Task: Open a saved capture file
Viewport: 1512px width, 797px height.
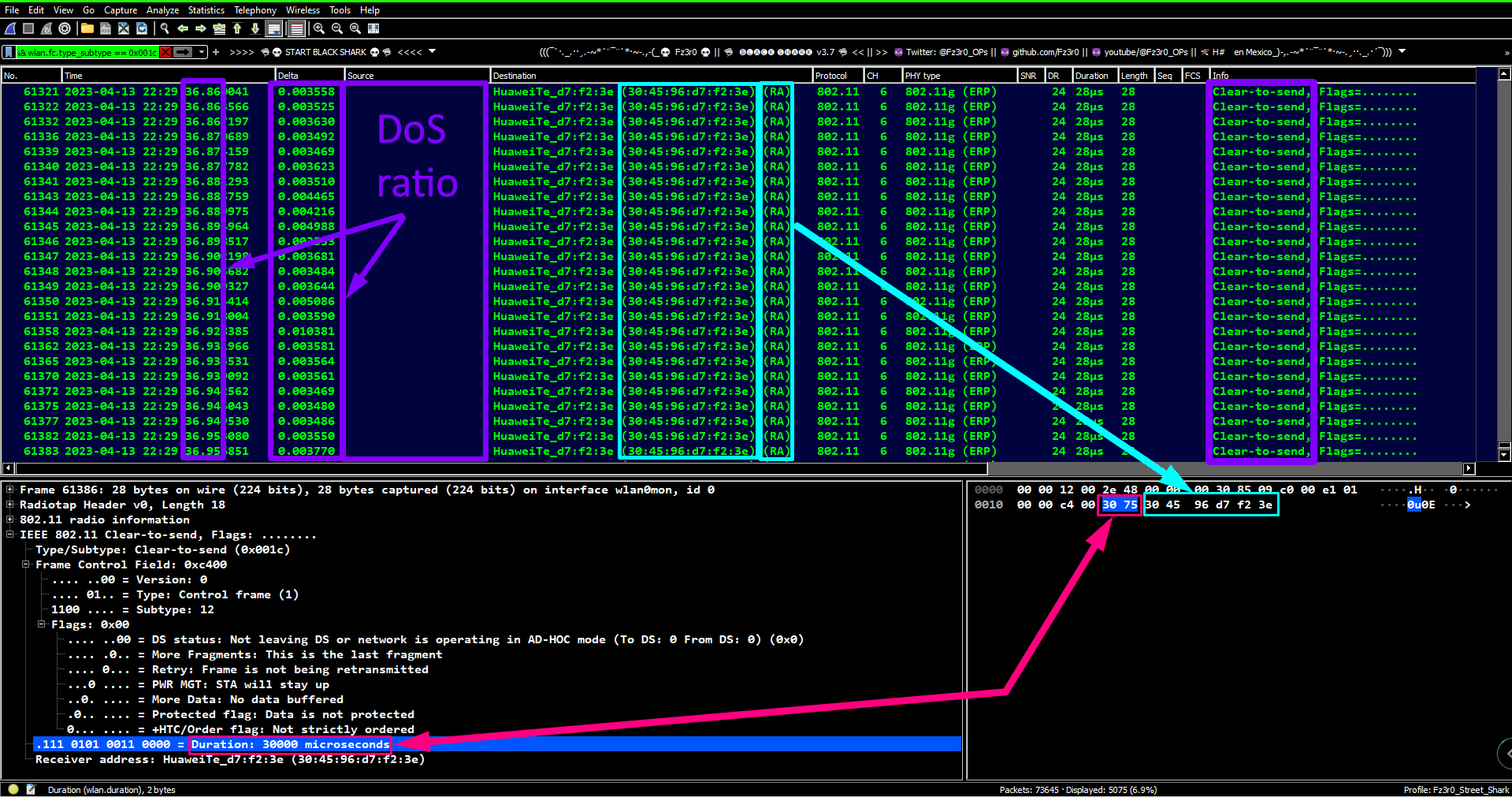Action: click(x=87, y=28)
